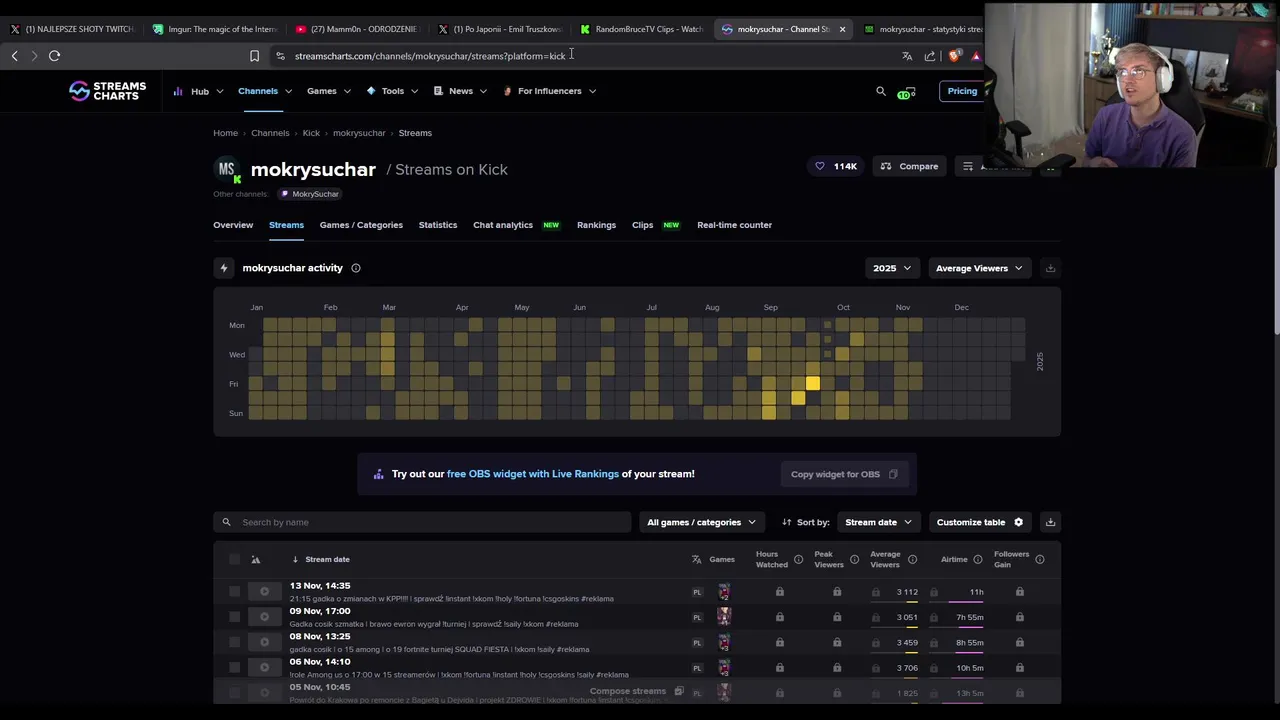Click the share icon in the address bar
Image resolution: width=1280 pixels, height=720 pixels.
tap(930, 56)
